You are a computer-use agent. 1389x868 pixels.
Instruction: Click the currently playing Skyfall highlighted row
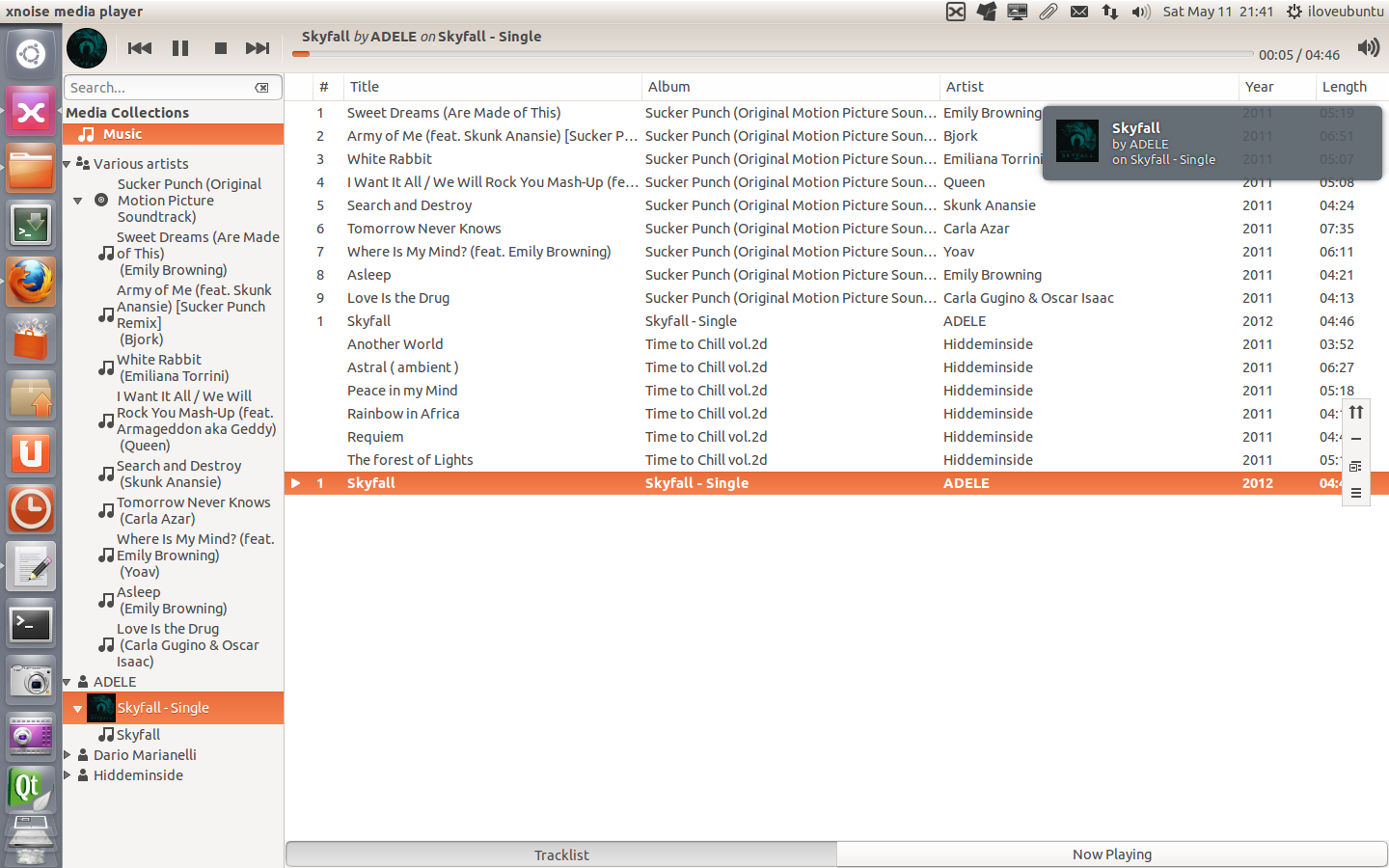[836, 483]
